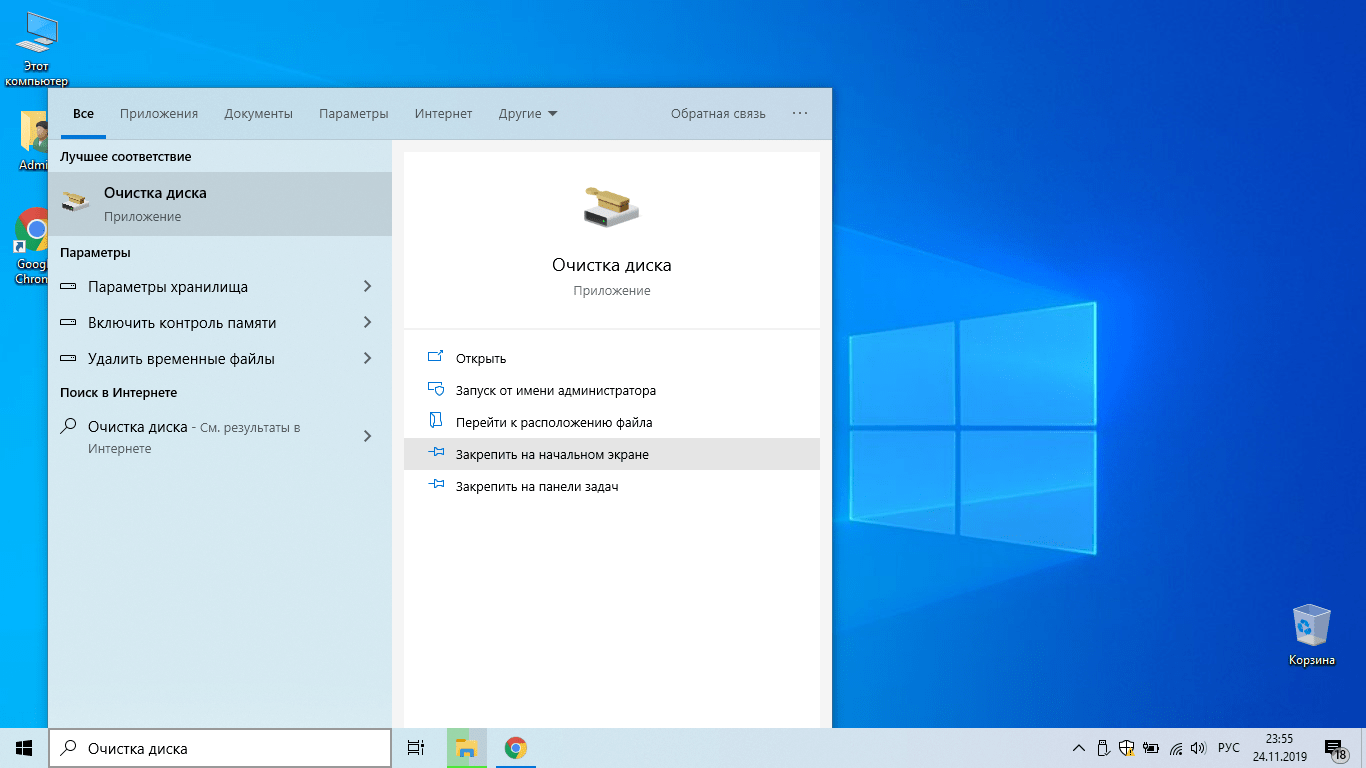The image size is (1366, 768).
Task: Open File Explorer from the taskbar
Action: (466, 748)
